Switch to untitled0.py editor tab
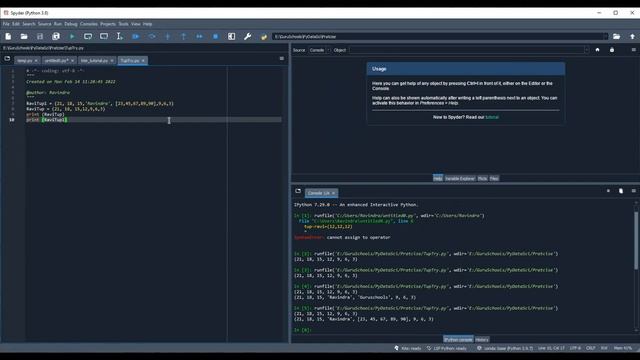The width and height of the screenshot is (640, 360). [56, 60]
